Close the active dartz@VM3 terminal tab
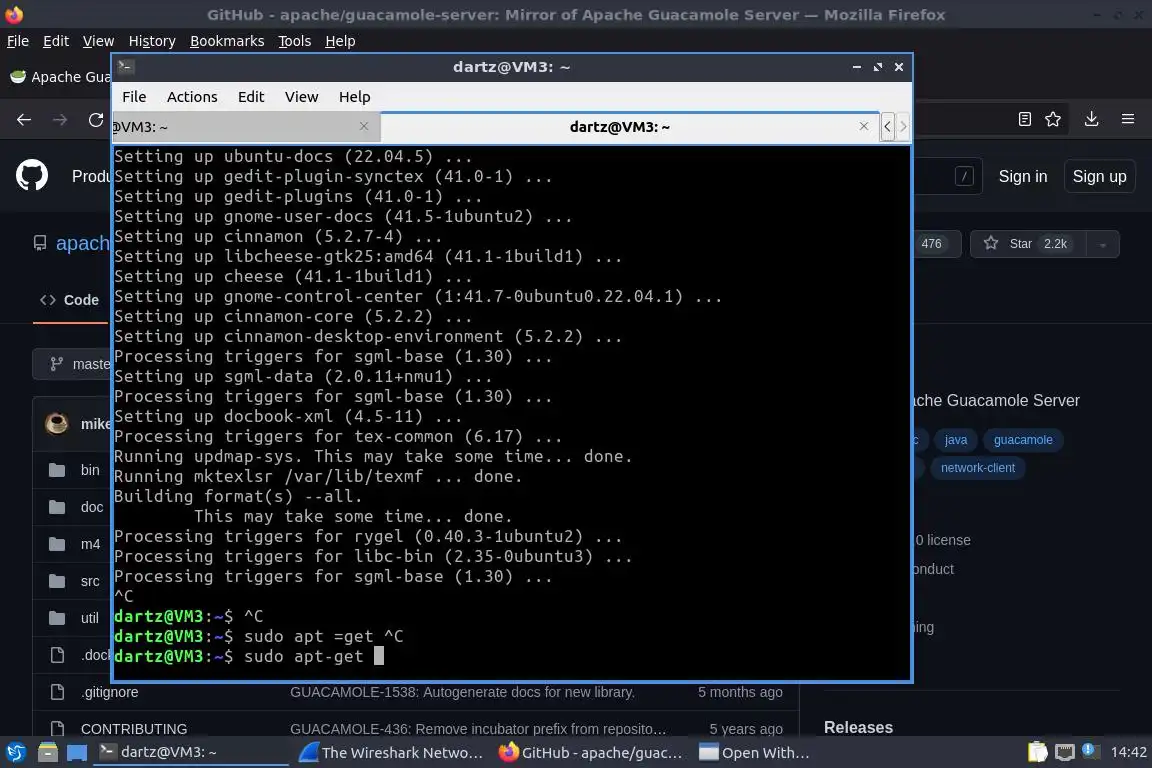This screenshot has height=768, width=1152. click(x=864, y=126)
